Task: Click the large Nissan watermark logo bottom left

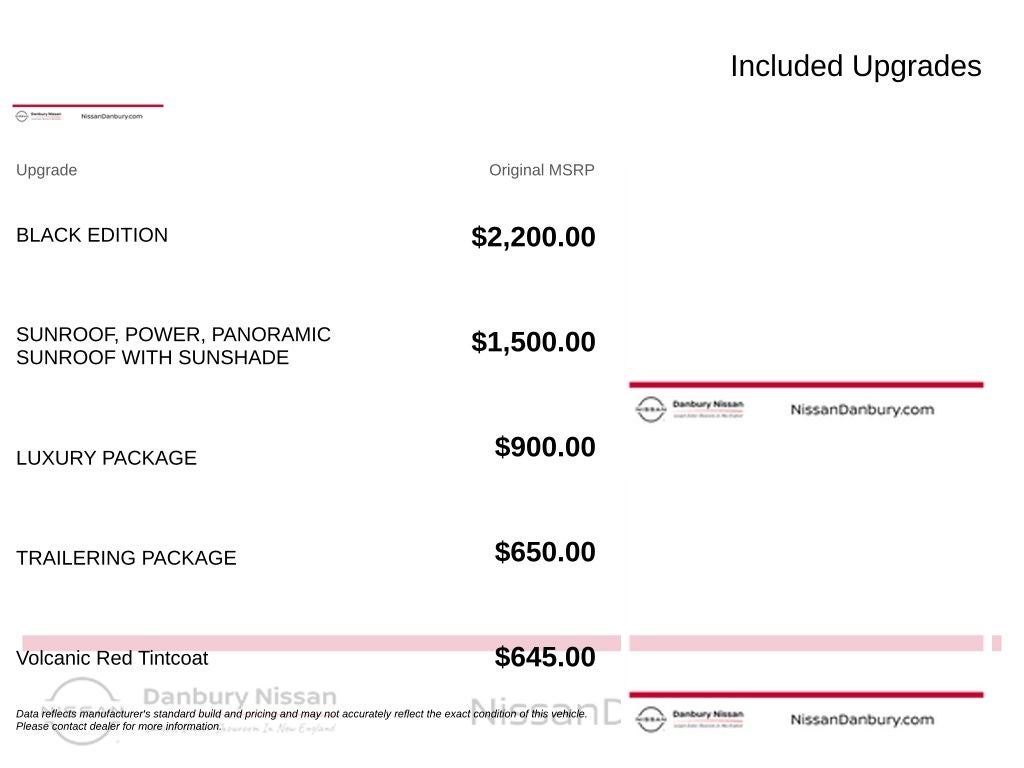Action: tap(82, 711)
